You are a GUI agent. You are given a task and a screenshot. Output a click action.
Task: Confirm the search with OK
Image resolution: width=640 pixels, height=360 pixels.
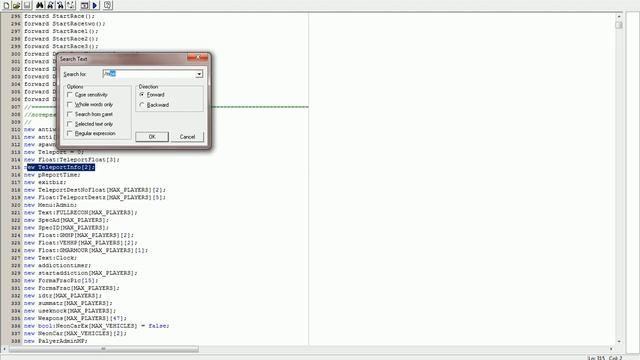152,137
